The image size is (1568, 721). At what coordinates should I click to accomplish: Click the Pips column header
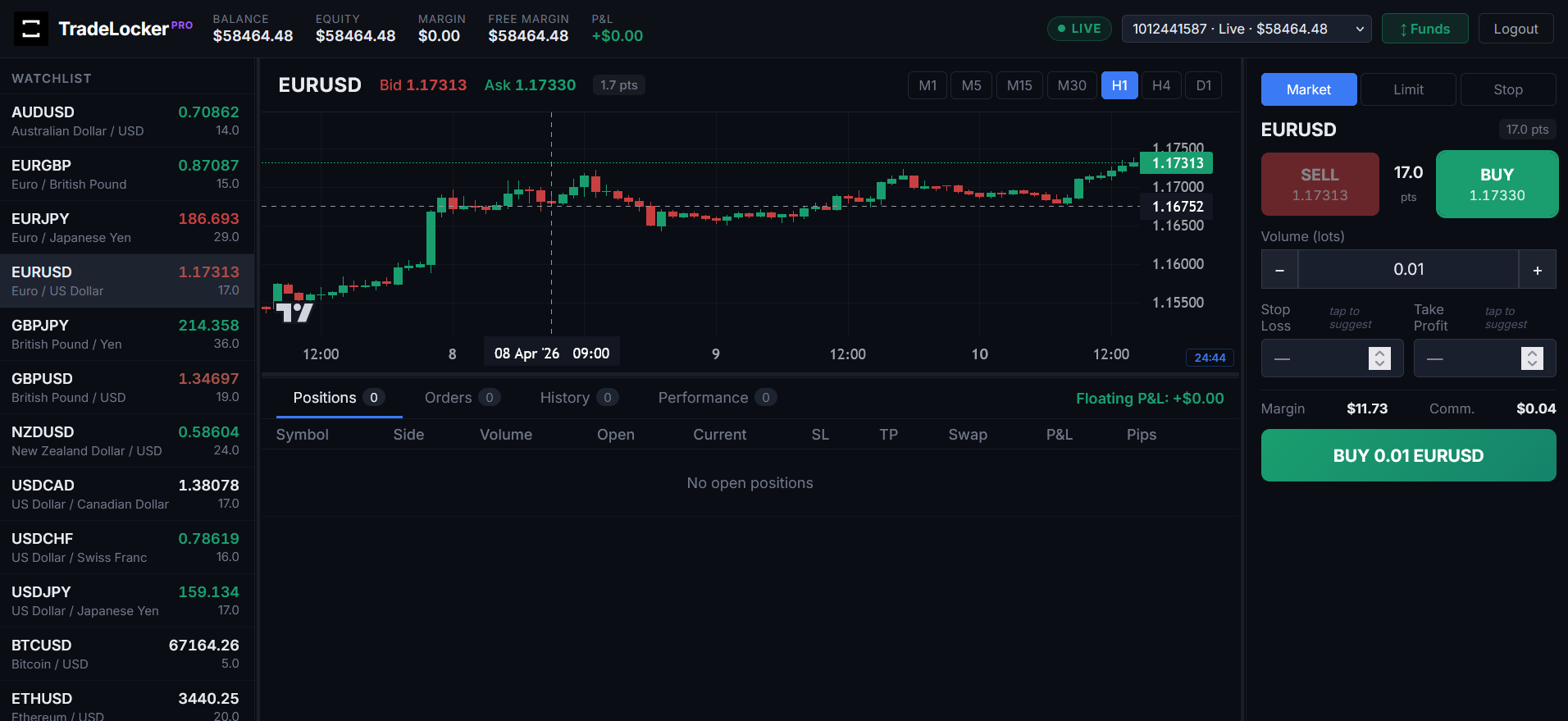pyautogui.click(x=1142, y=435)
